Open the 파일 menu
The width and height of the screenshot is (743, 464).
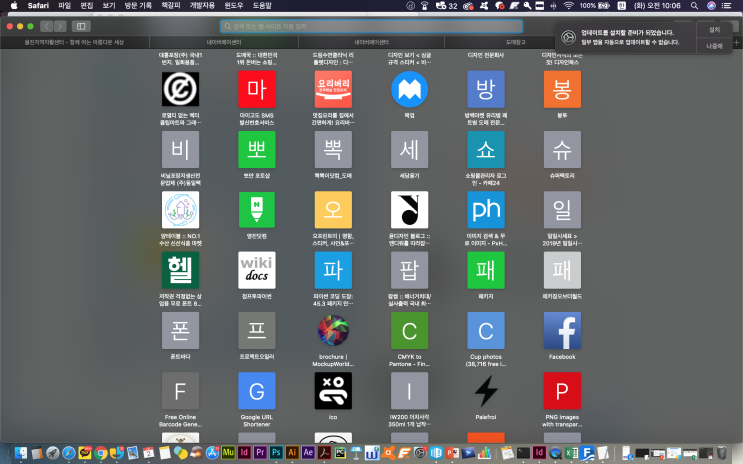[64, 6]
